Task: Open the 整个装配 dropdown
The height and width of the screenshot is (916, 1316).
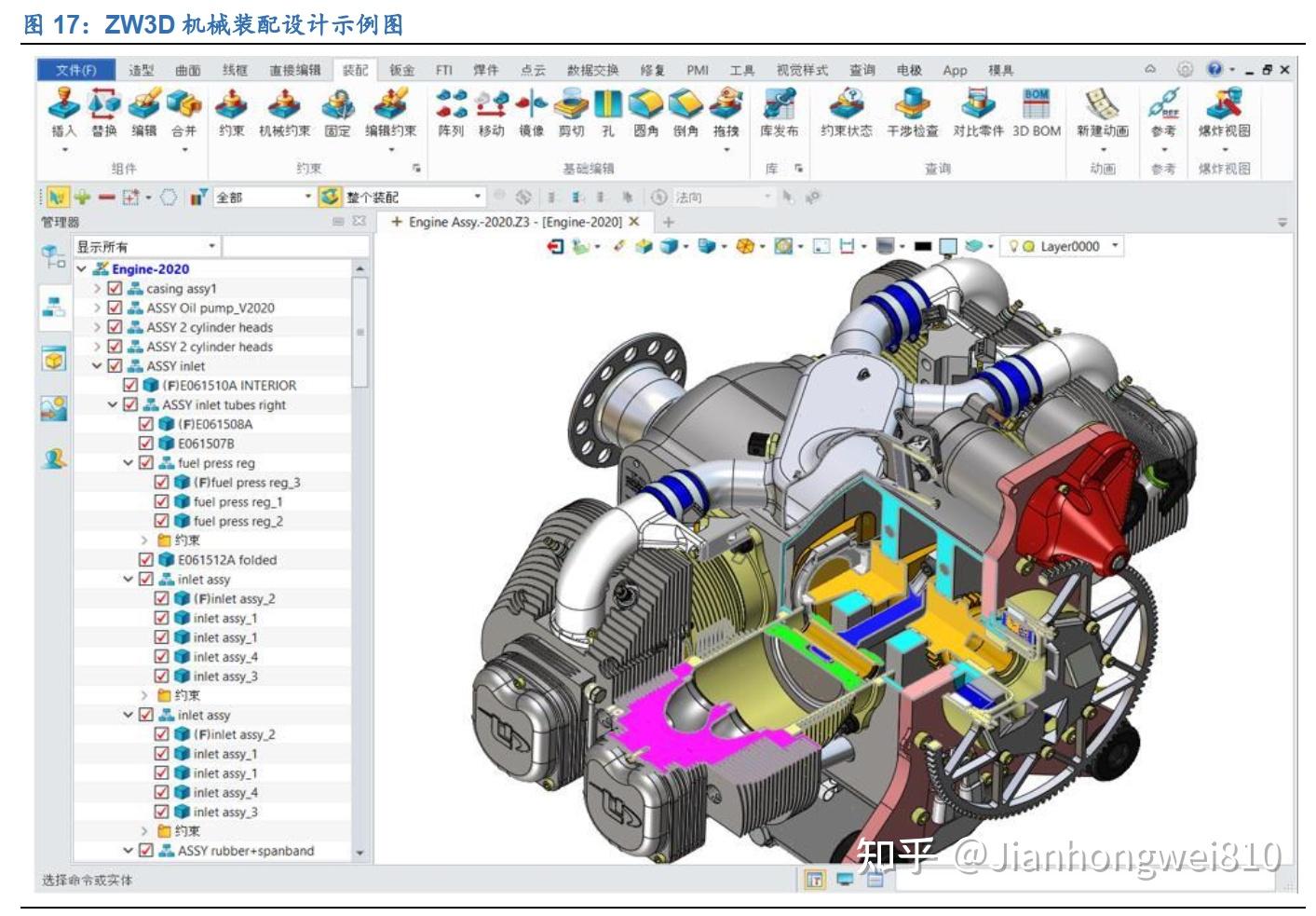Action: point(481,197)
